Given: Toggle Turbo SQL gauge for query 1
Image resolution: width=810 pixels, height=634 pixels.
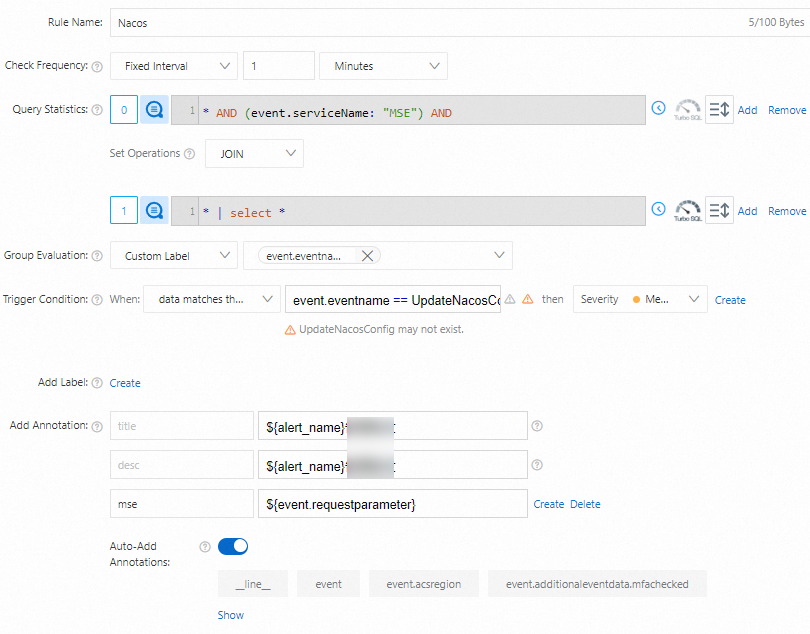Looking at the screenshot, I should tap(688, 210).
